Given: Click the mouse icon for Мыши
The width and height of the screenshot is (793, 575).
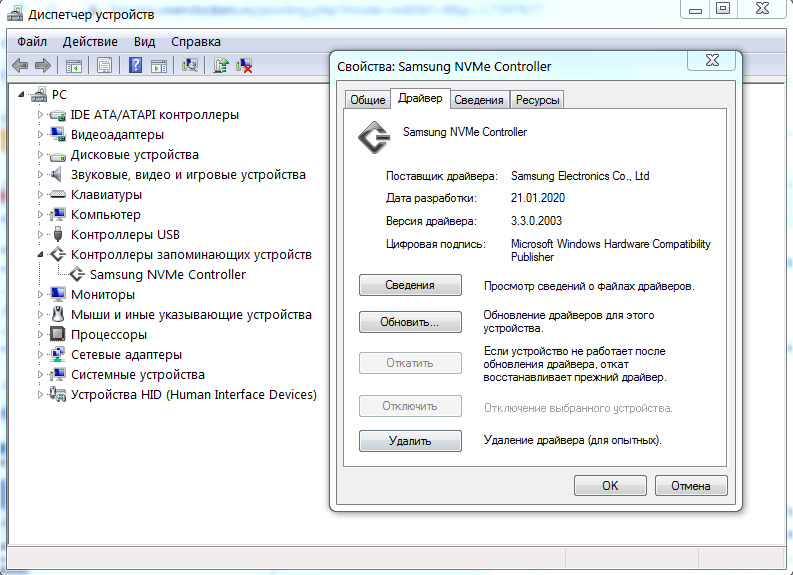Looking at the screenshot, I should [x=58, y=314].
